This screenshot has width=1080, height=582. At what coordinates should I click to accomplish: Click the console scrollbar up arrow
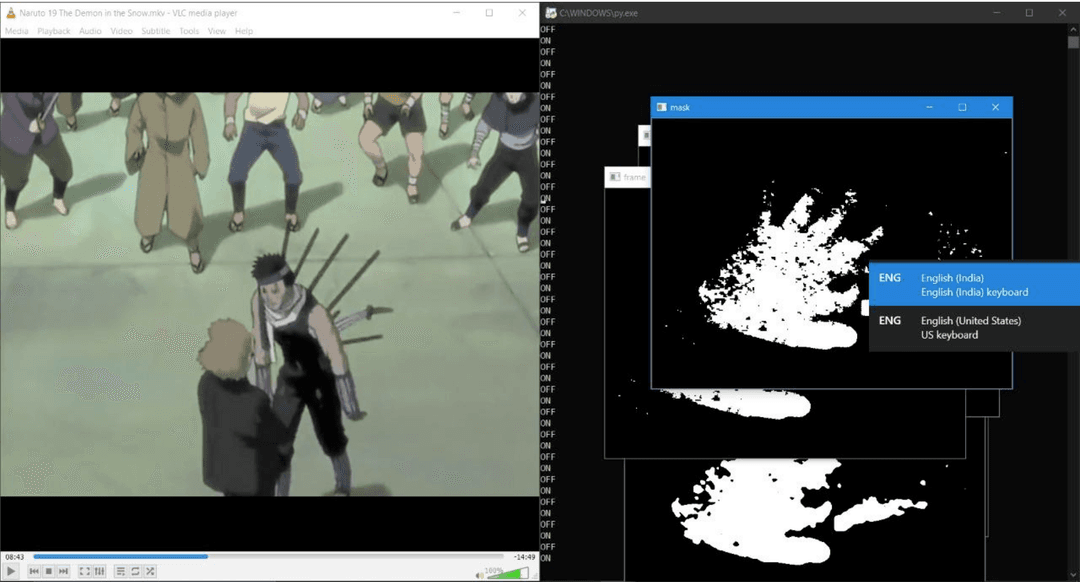[1073, 30]
